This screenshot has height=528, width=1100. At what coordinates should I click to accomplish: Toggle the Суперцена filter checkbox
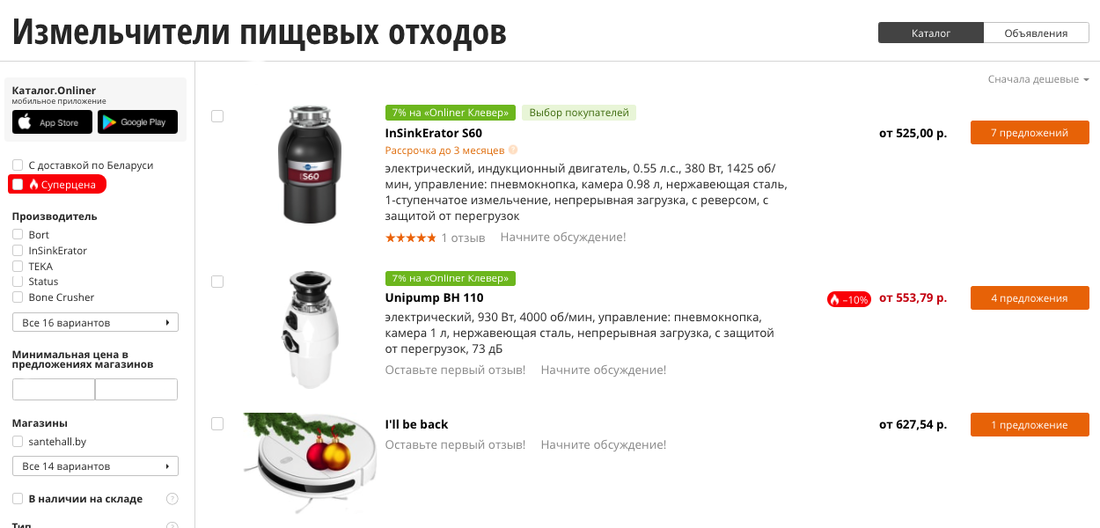[18, 184]
